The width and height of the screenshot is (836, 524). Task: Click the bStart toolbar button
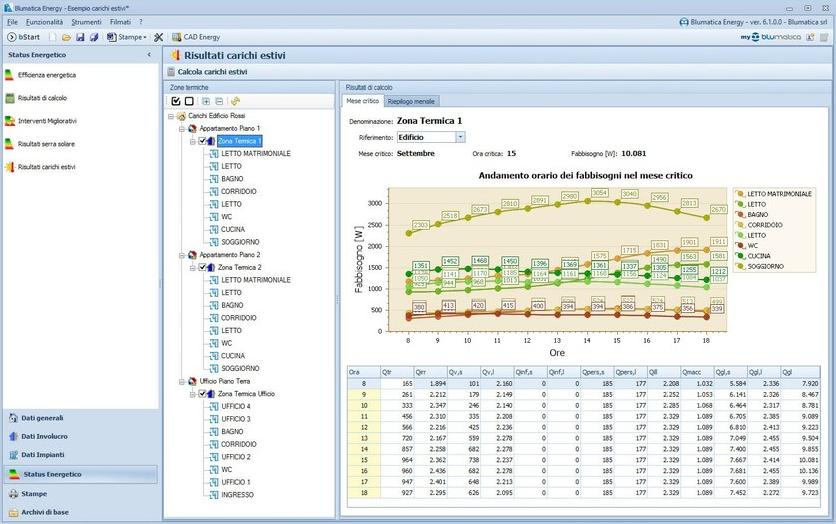point(22,37)
